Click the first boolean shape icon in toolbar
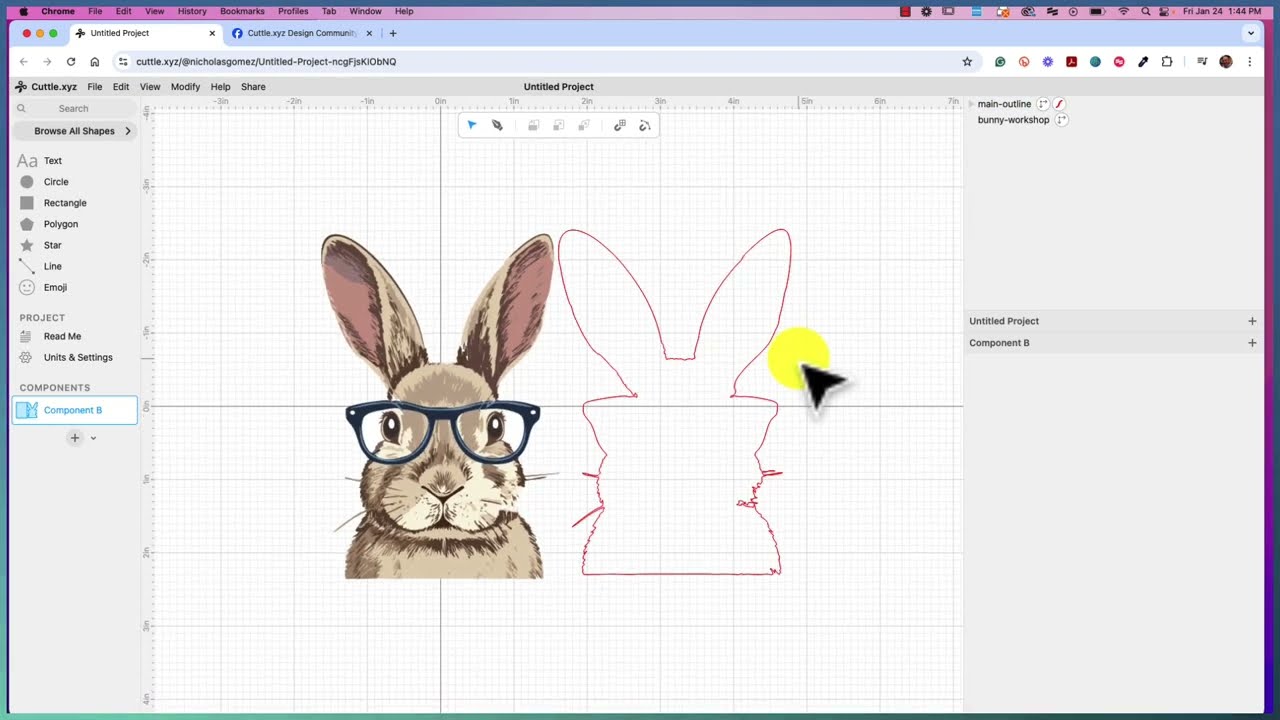The image size is (1280, 720). (534, 125)
